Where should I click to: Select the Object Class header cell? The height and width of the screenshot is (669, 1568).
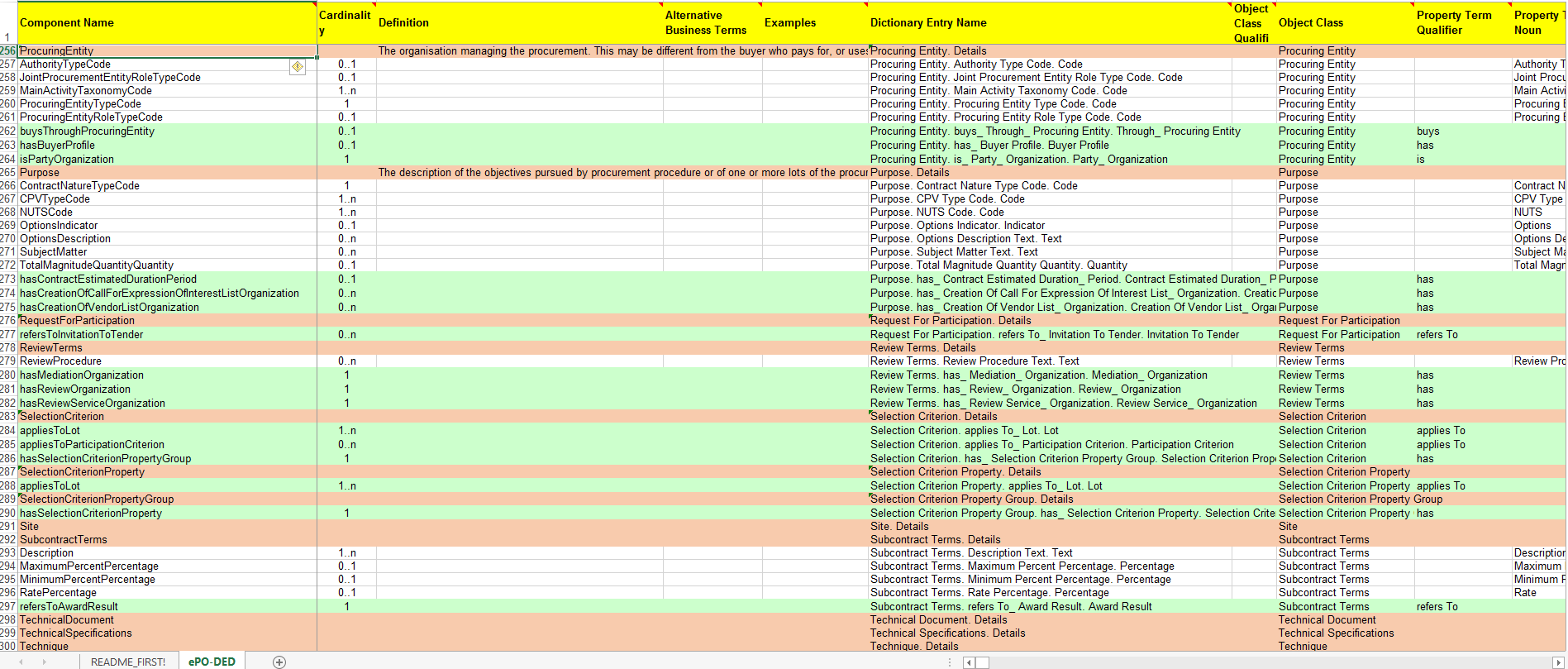point(1345,23)
